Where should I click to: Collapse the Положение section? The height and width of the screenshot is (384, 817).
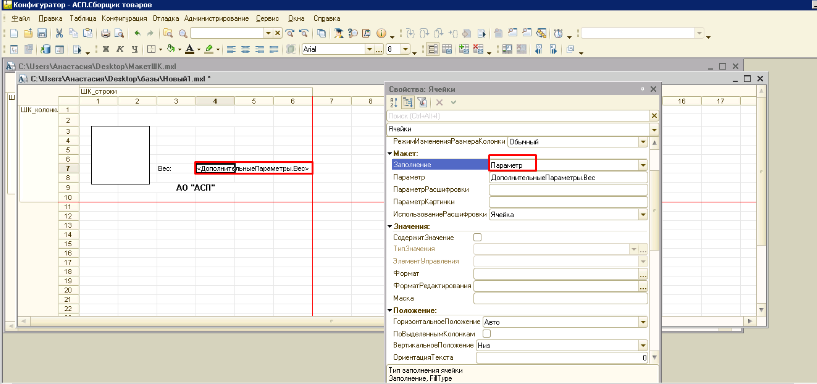tap(389, 312)
